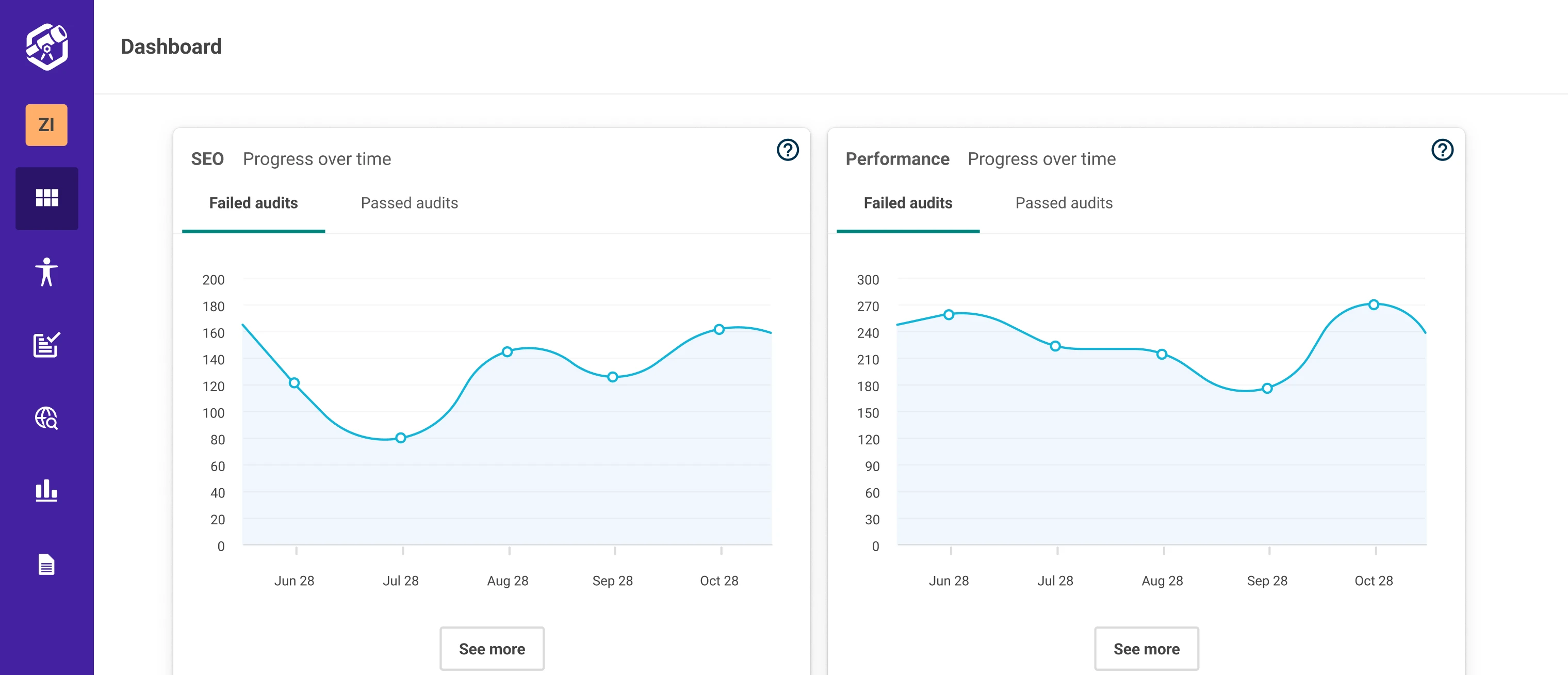Open the bar chart performance icon
Viewport: 1568px width, 675px height.
pos(46,490)
